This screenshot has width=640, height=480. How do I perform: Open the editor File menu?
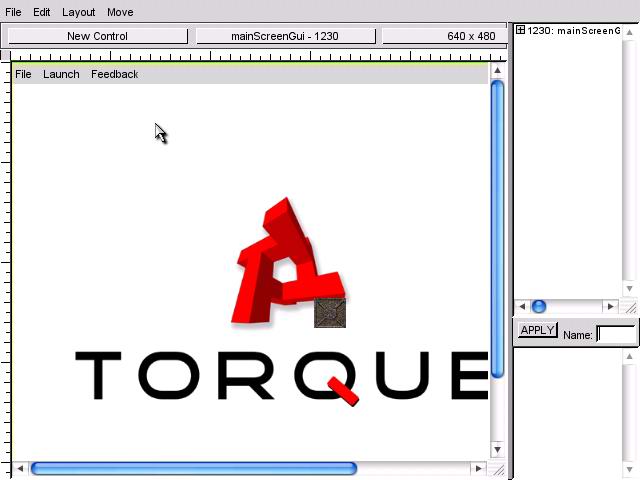pos(13,12)
